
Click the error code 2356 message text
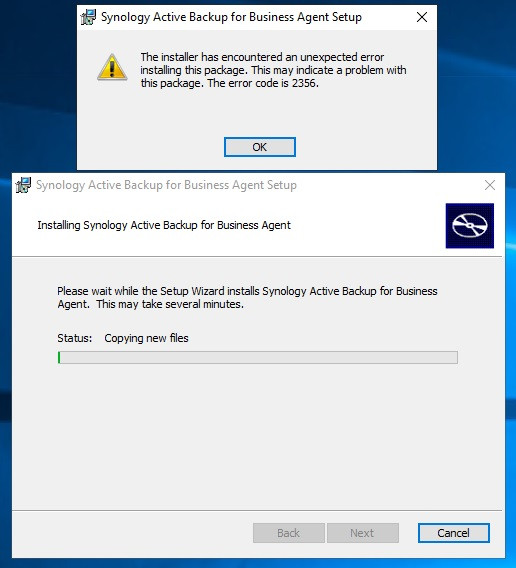coord(273,70)
